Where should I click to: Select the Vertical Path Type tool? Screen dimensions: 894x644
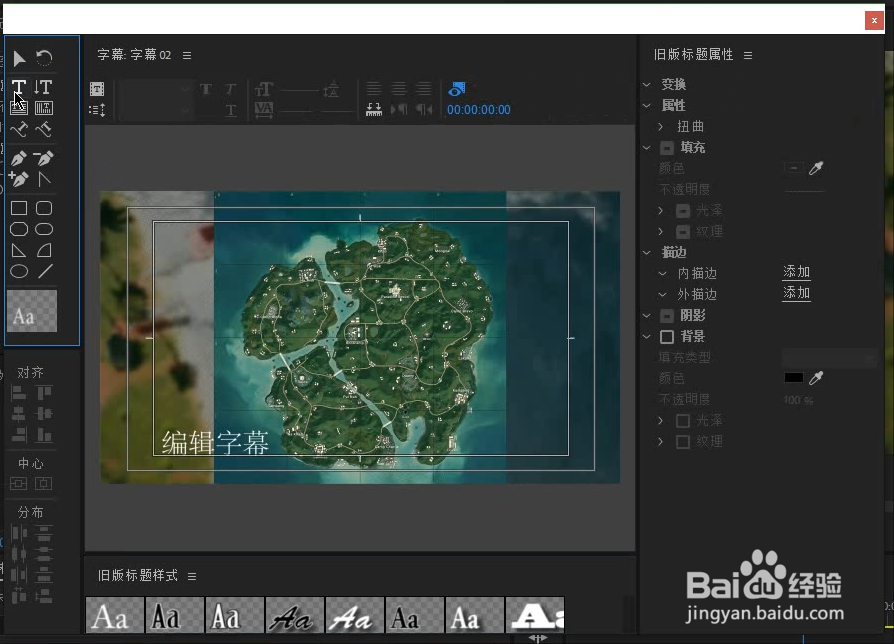click(44, 129)
